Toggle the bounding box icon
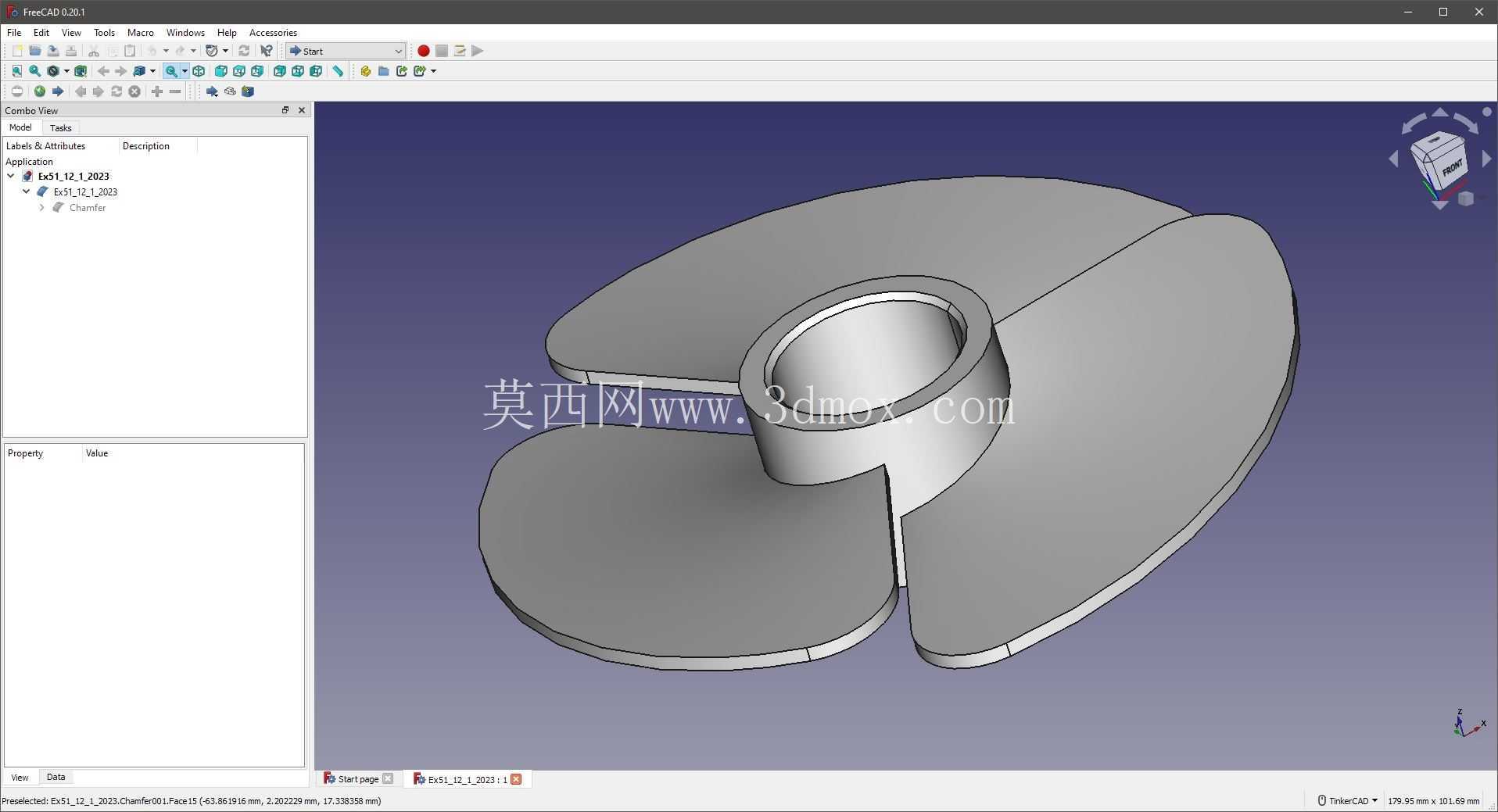 [81, 71]
